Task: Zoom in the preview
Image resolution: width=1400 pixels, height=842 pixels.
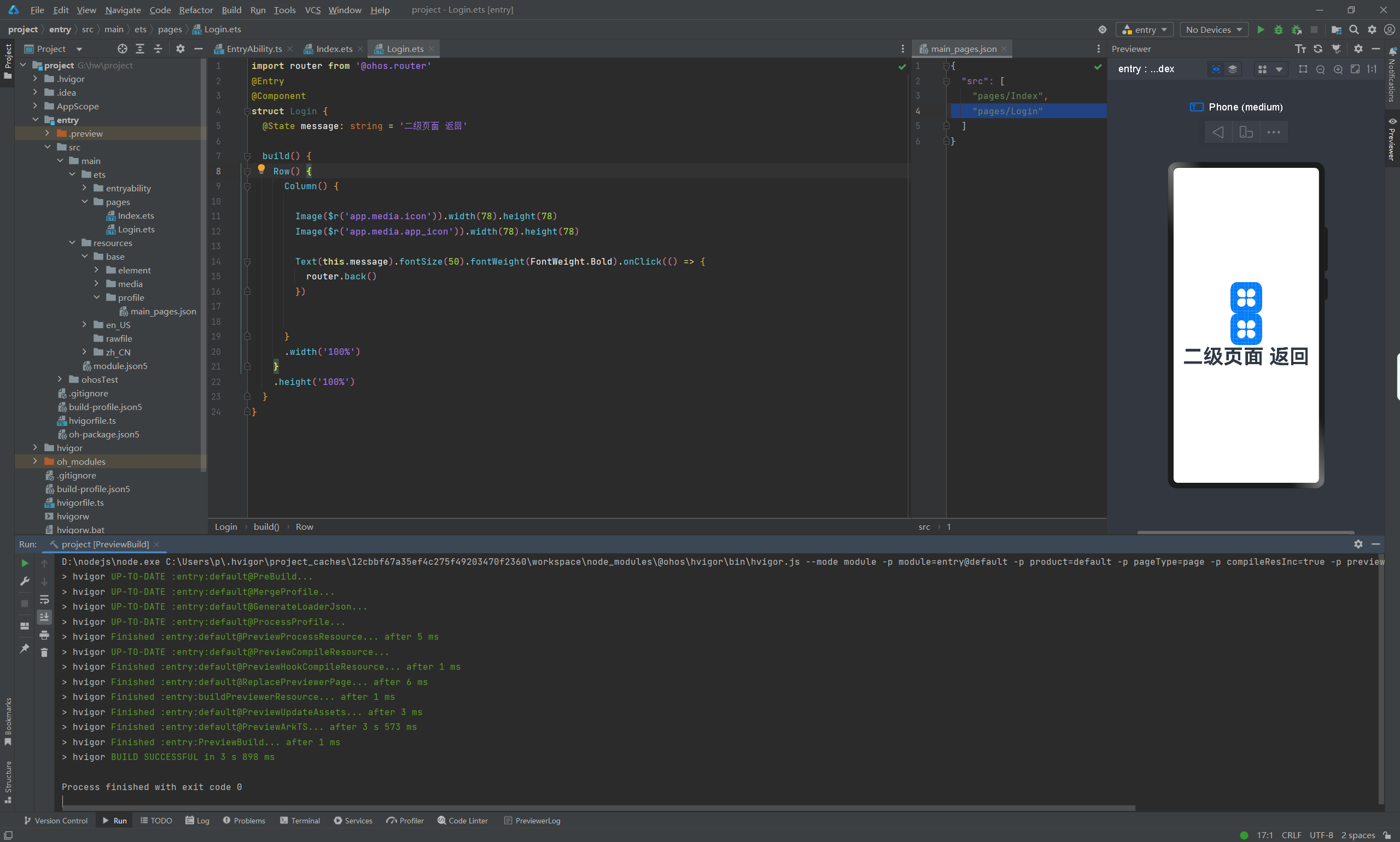Action: [1338, 69]
